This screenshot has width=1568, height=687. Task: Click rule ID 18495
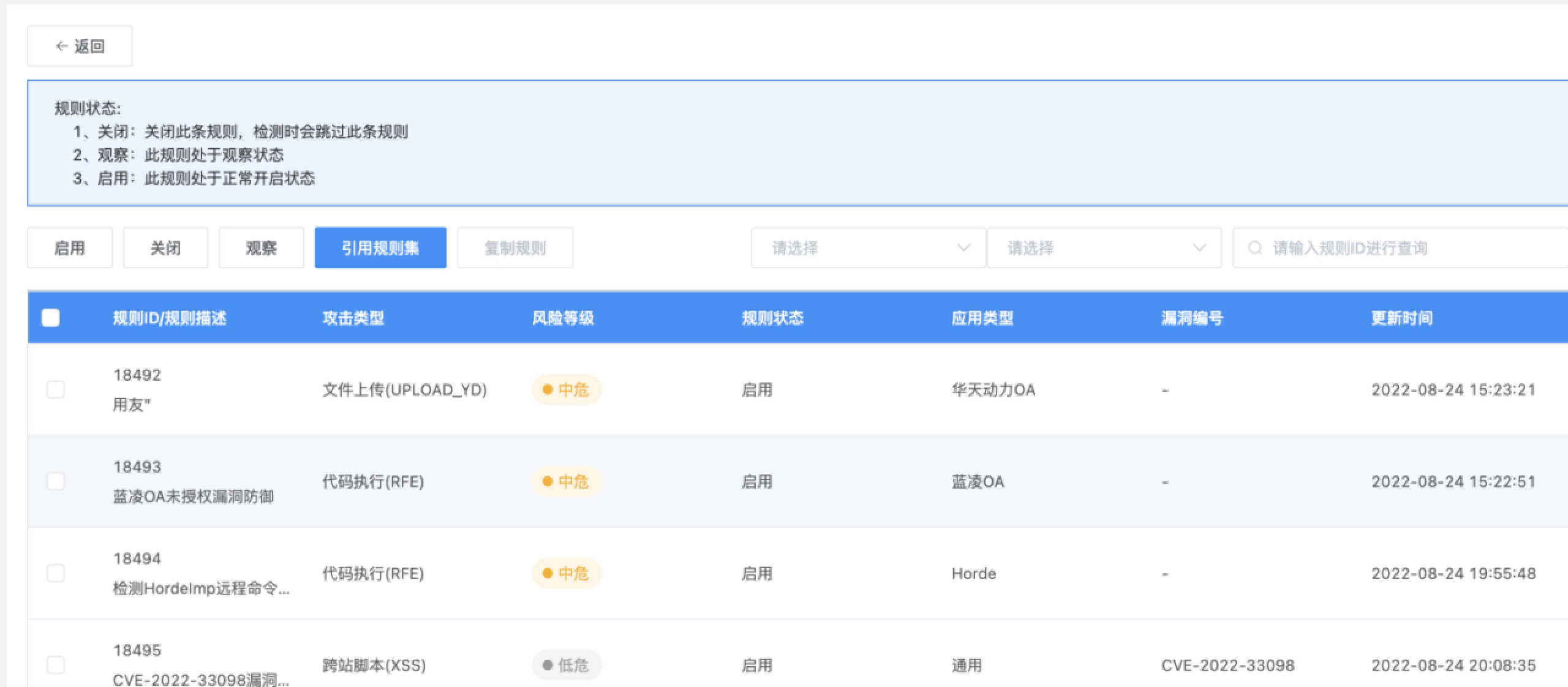point(137,650)
